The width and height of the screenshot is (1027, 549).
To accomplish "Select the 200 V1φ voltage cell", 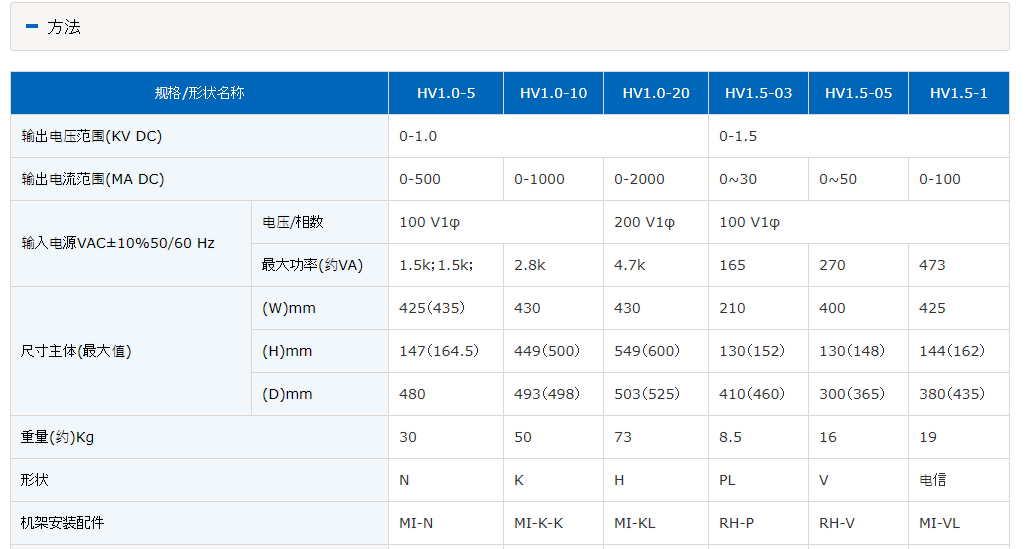I will [644, 222].
